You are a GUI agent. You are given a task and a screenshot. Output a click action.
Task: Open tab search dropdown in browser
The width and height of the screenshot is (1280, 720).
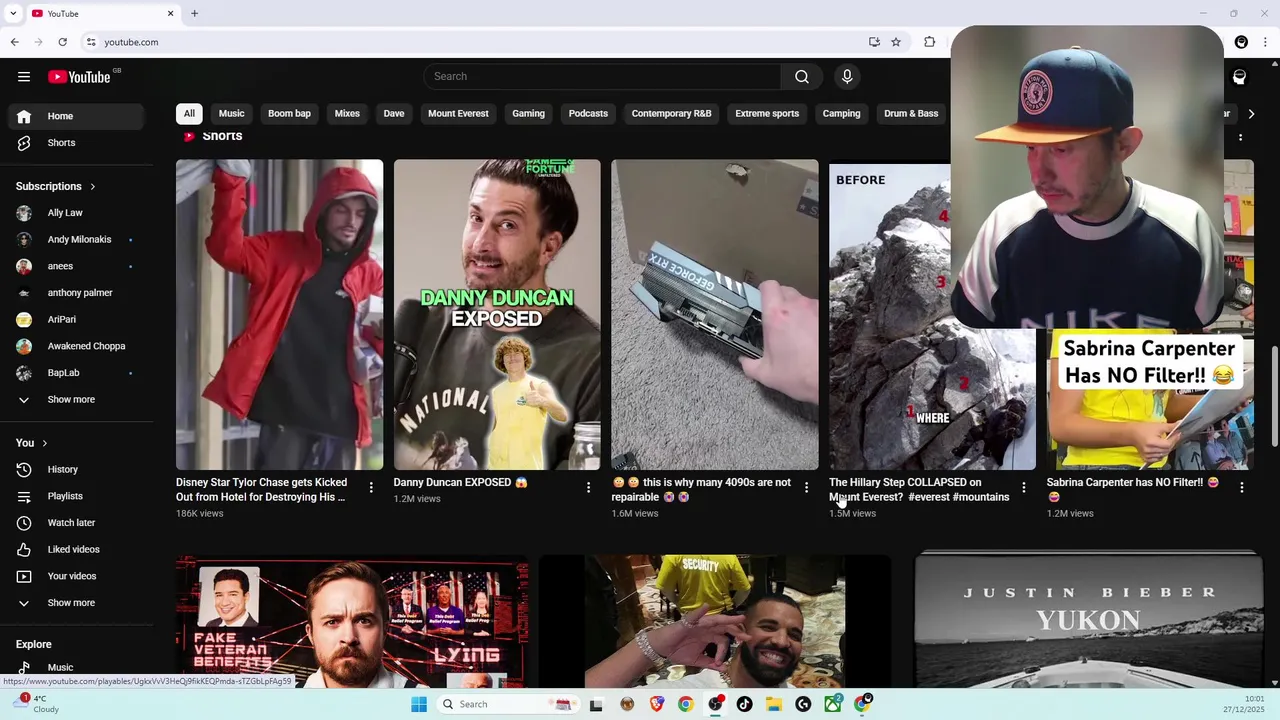tap(13, 13)
